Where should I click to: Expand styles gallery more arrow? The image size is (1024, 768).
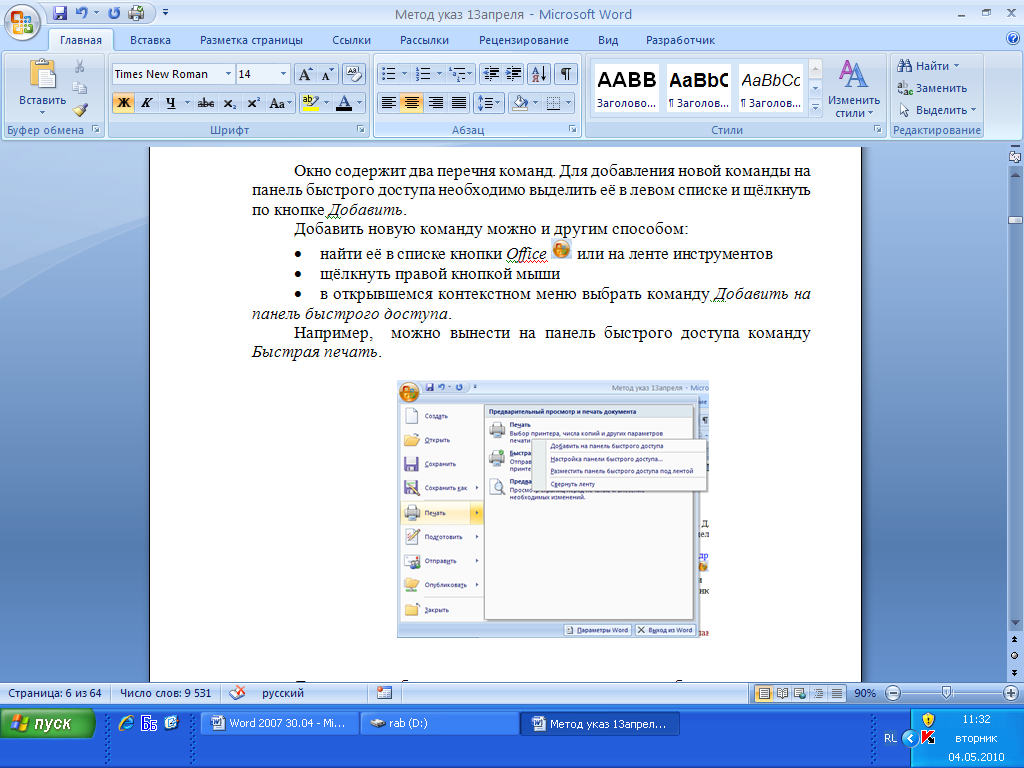point(815,108)
